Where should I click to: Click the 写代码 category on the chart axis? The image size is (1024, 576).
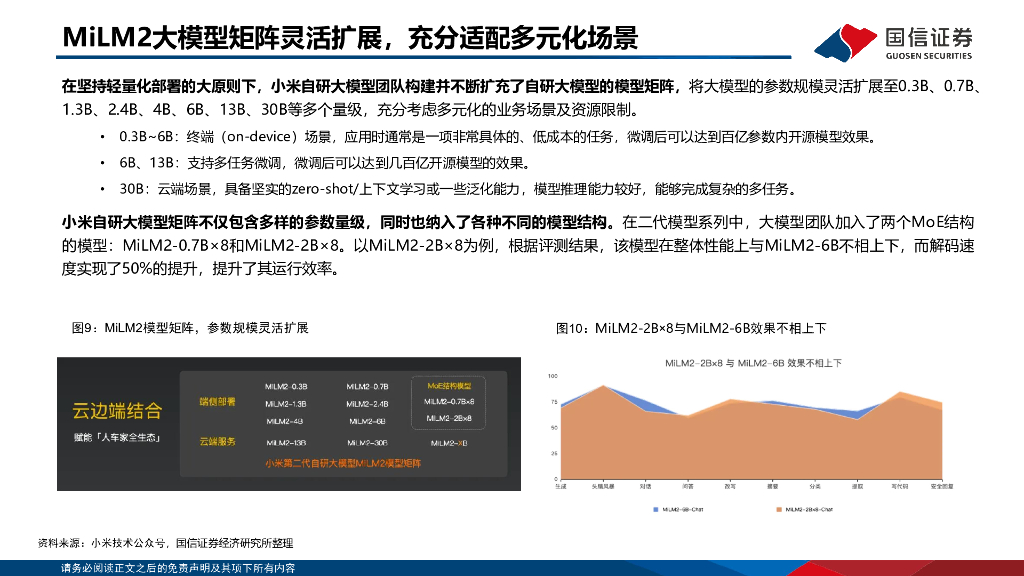[x=898, y=487]
